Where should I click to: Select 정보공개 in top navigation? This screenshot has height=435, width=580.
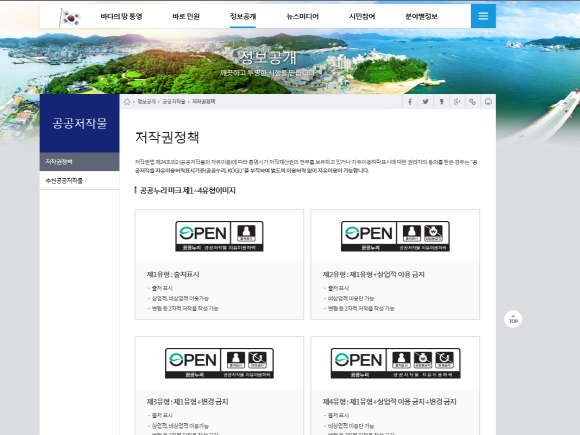coord(243,16)
